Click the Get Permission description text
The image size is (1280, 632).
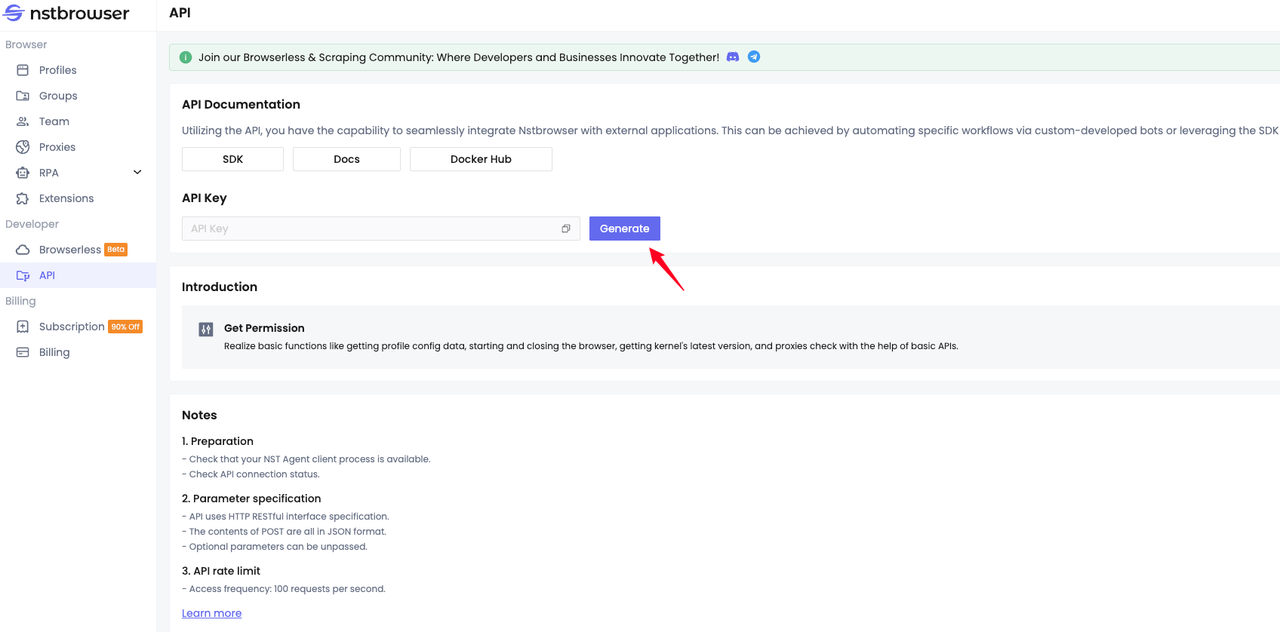click(591, 346)
